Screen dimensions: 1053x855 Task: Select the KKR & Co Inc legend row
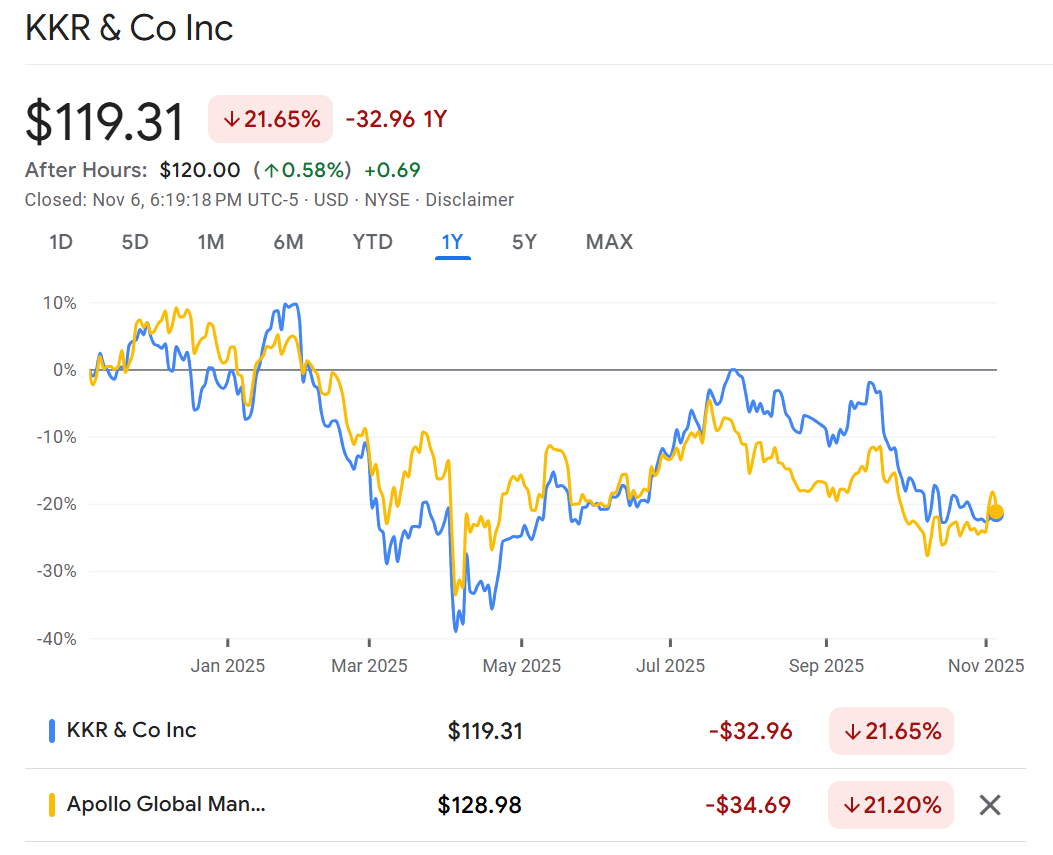[x=131, y=730]
